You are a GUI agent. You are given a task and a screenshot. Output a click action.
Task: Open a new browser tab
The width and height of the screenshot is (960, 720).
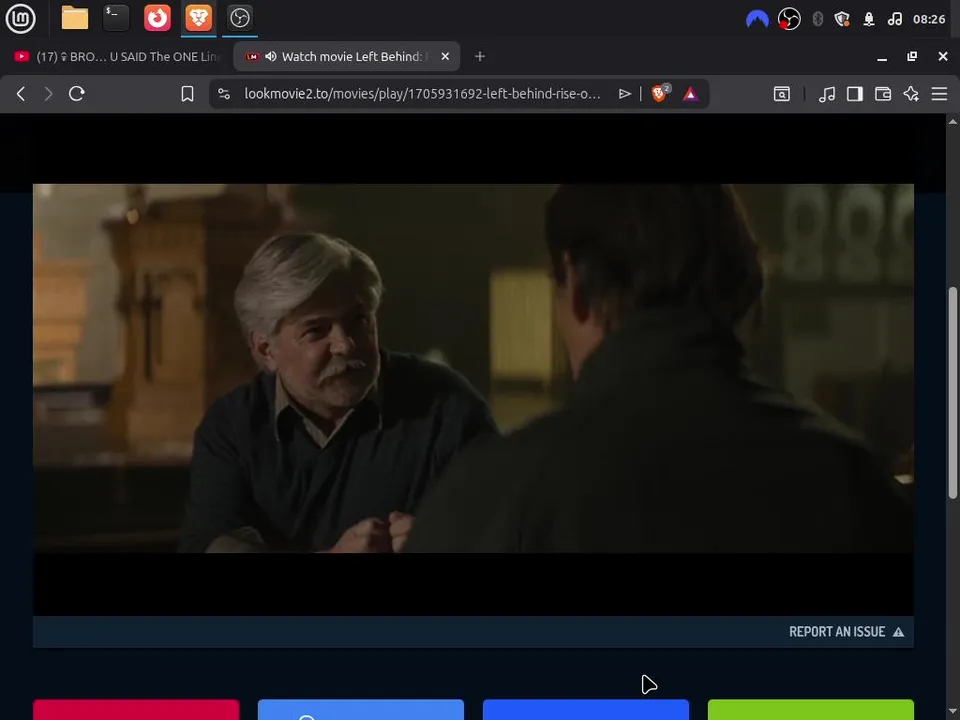(x=480, y=56)
